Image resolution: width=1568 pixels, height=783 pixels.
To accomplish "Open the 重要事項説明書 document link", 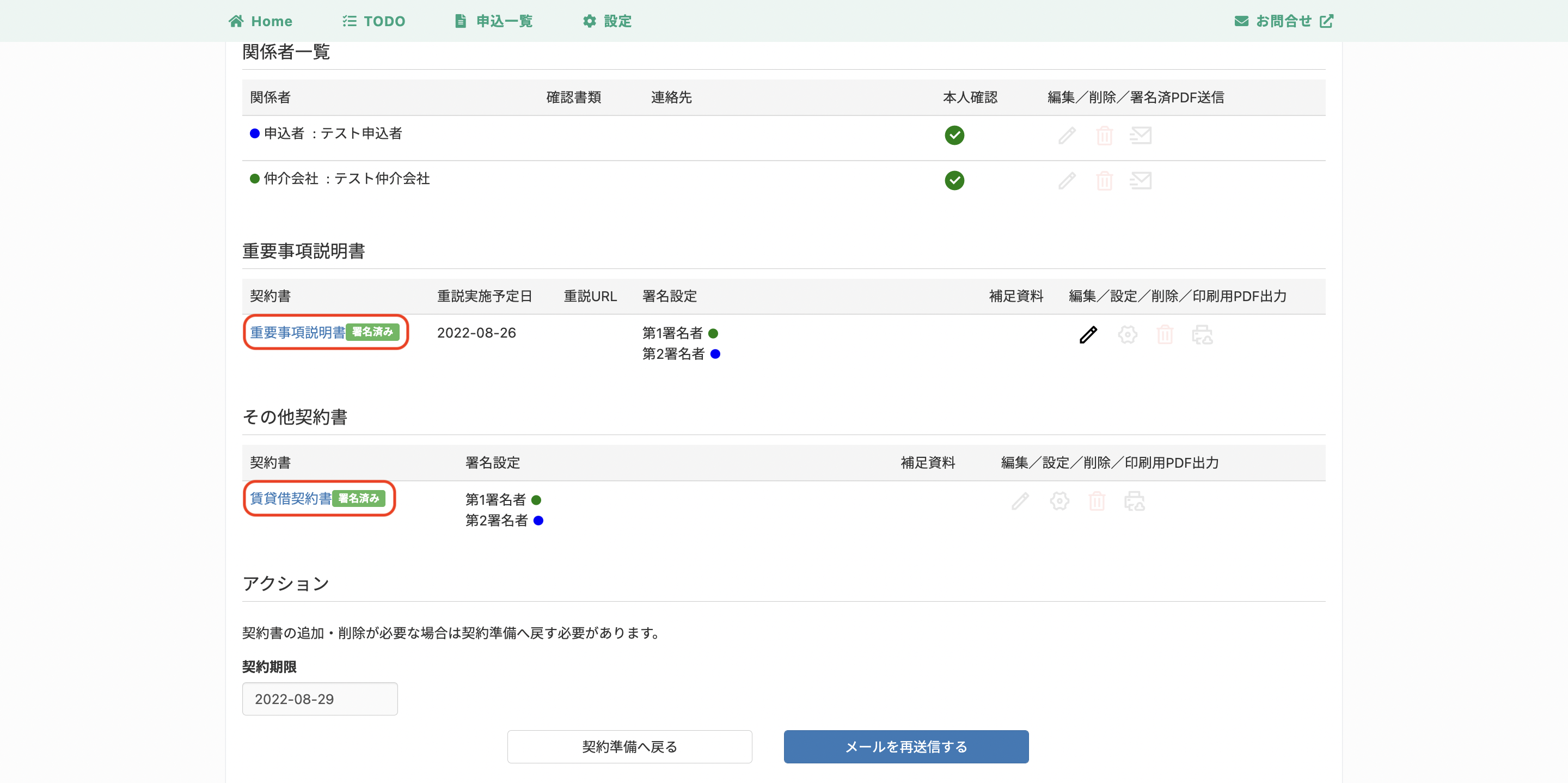I will pos(298,333).
